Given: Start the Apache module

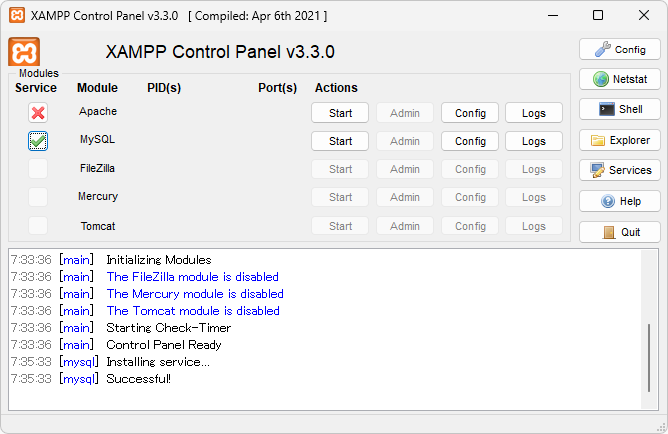Looking at the screenshot, I should coord(340,113).
